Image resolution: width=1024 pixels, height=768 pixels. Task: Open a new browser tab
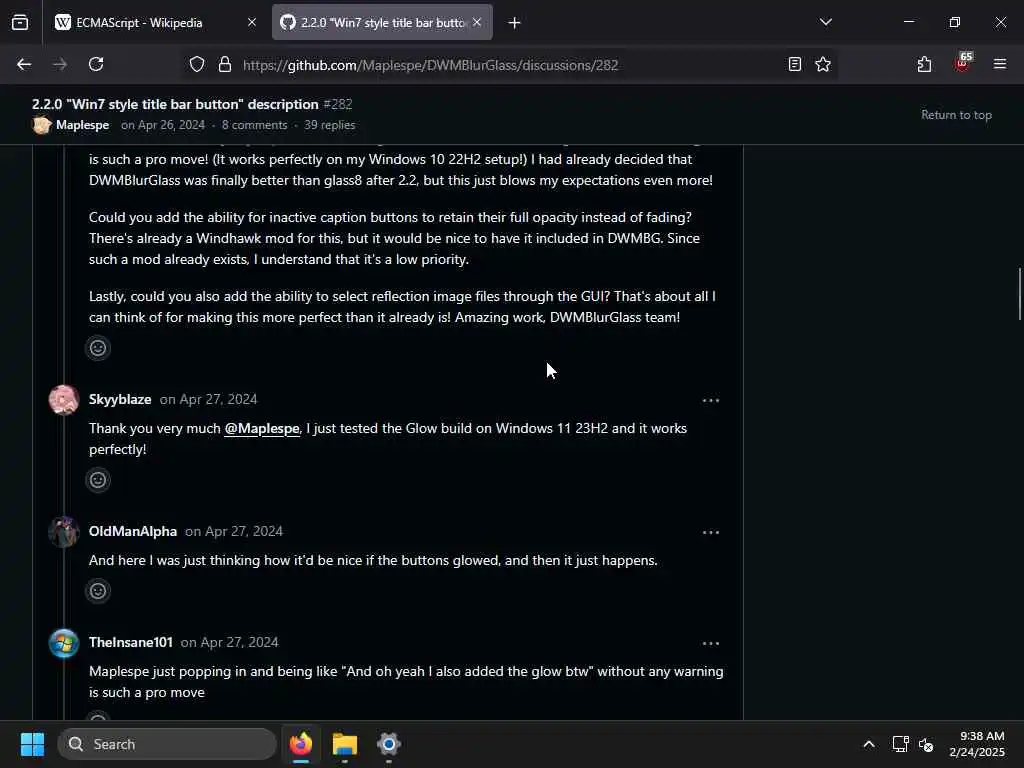(515, 23)
